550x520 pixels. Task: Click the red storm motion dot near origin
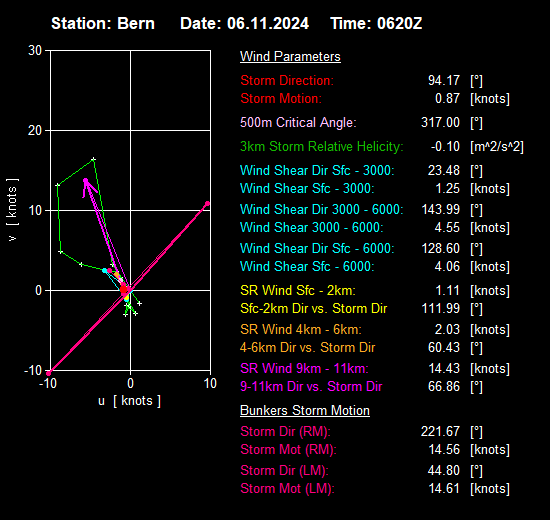124,289
